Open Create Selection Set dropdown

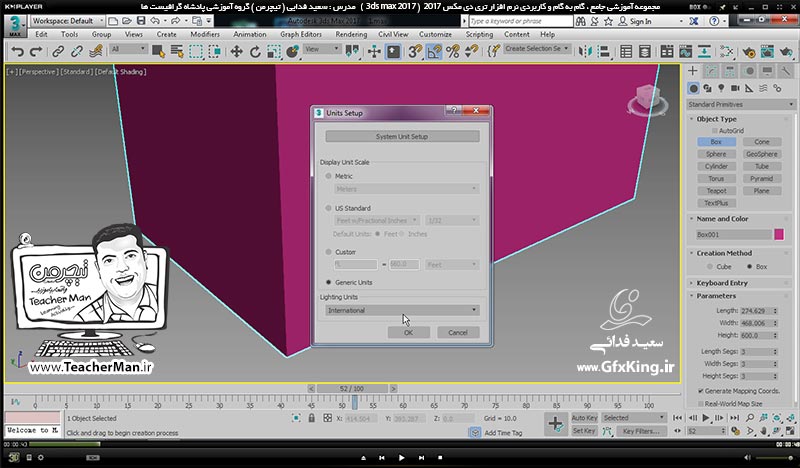pyautogui.click(x=537, y=48)
